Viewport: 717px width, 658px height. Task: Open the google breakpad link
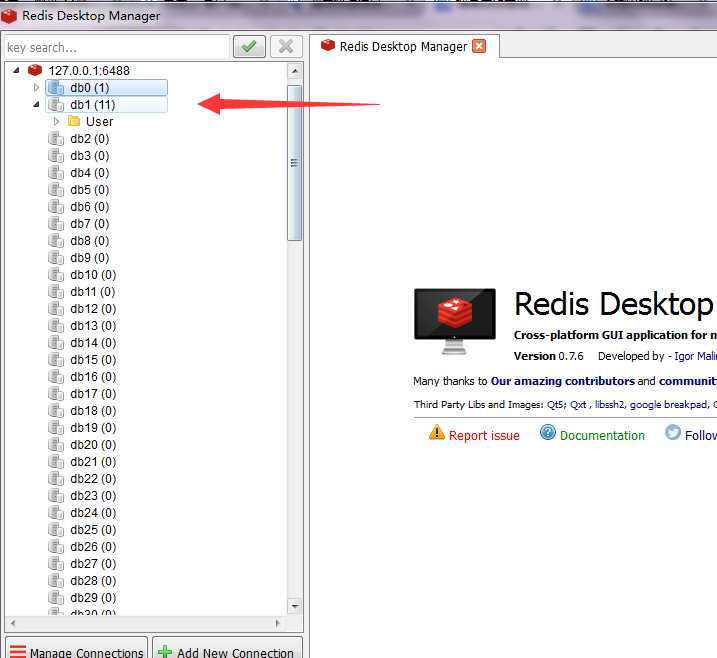pyautogui.click(x=669, y=405)
